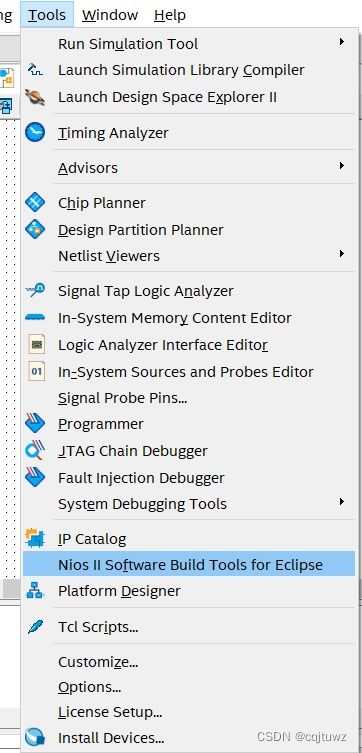
Task: Click the Tcl Scripts feather icon
Action: pyautogui.click(x=35, y=627)
